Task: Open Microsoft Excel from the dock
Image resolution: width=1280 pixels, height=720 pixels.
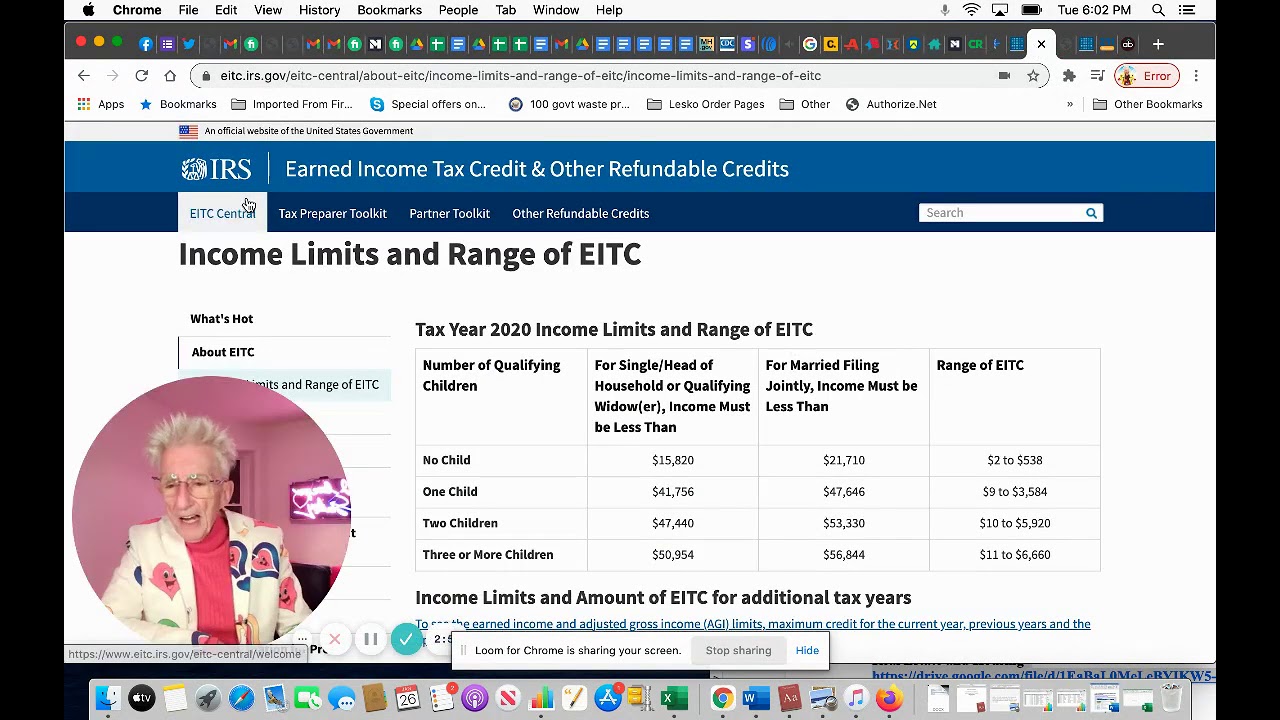Action: click(x=675, y=698)
